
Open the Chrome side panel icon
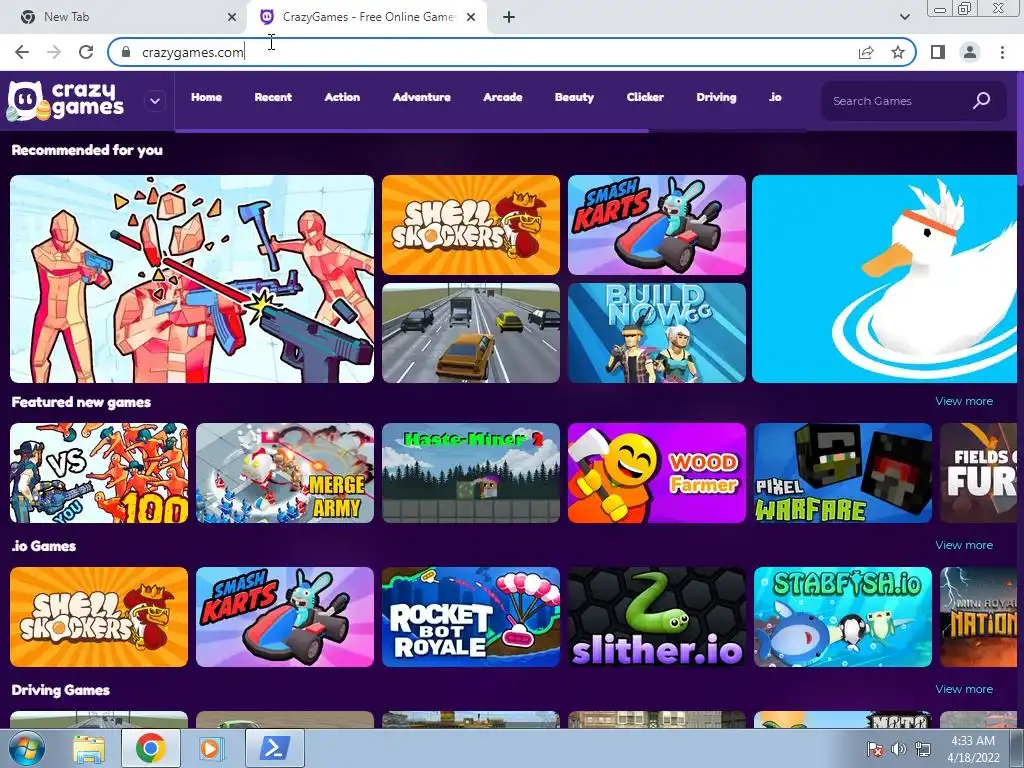(938, 52)
